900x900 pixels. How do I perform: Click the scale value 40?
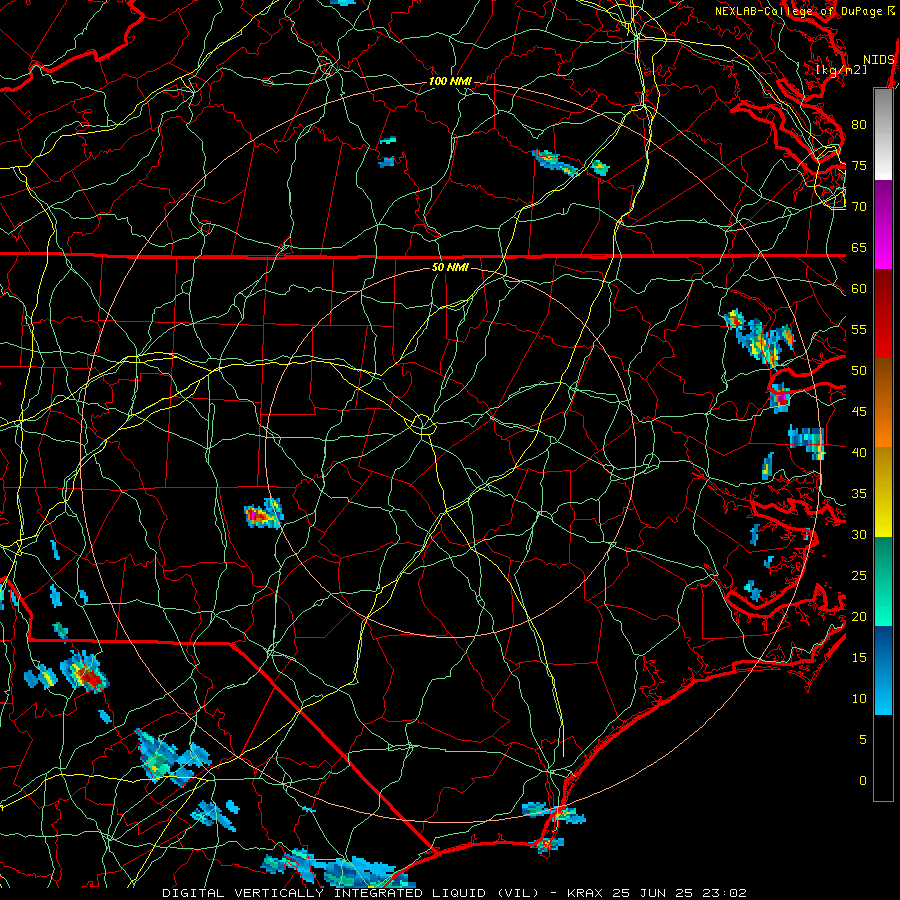859,453
